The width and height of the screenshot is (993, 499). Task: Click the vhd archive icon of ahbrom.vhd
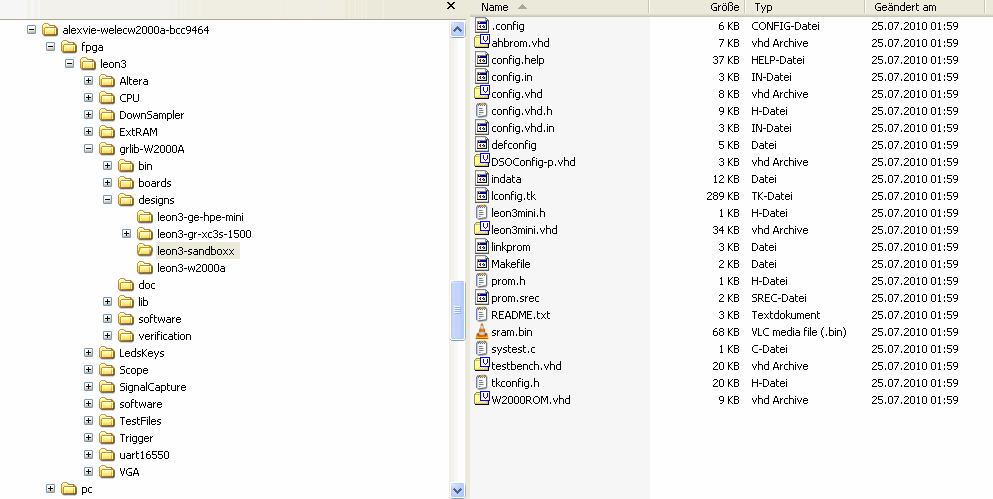click(482, 42)
